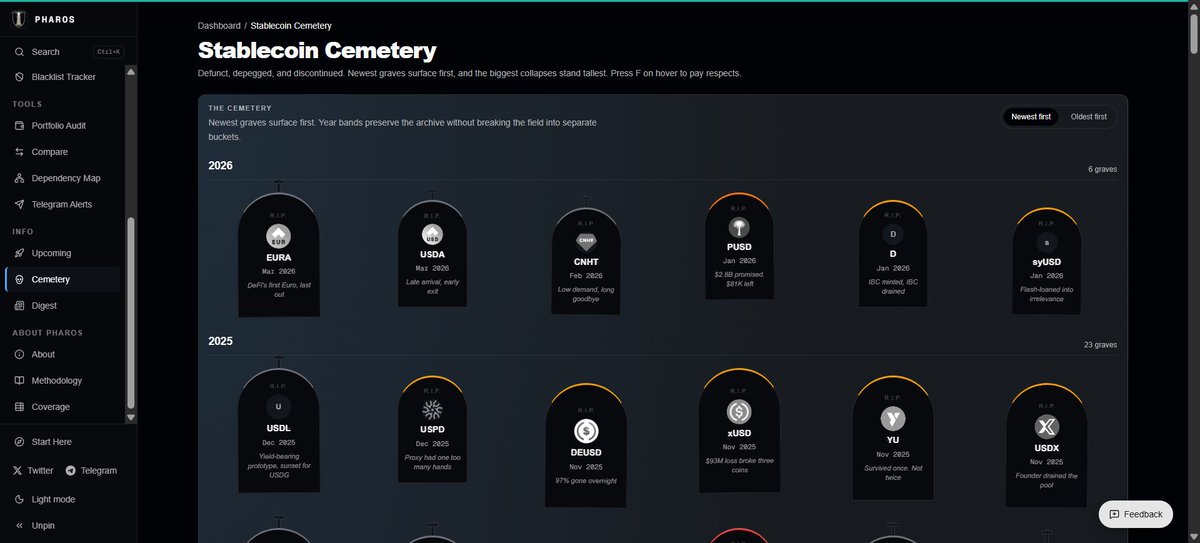Open the Twitter link
The height and width of the screenshot is (543, 1200).
[x=34, y=471]
